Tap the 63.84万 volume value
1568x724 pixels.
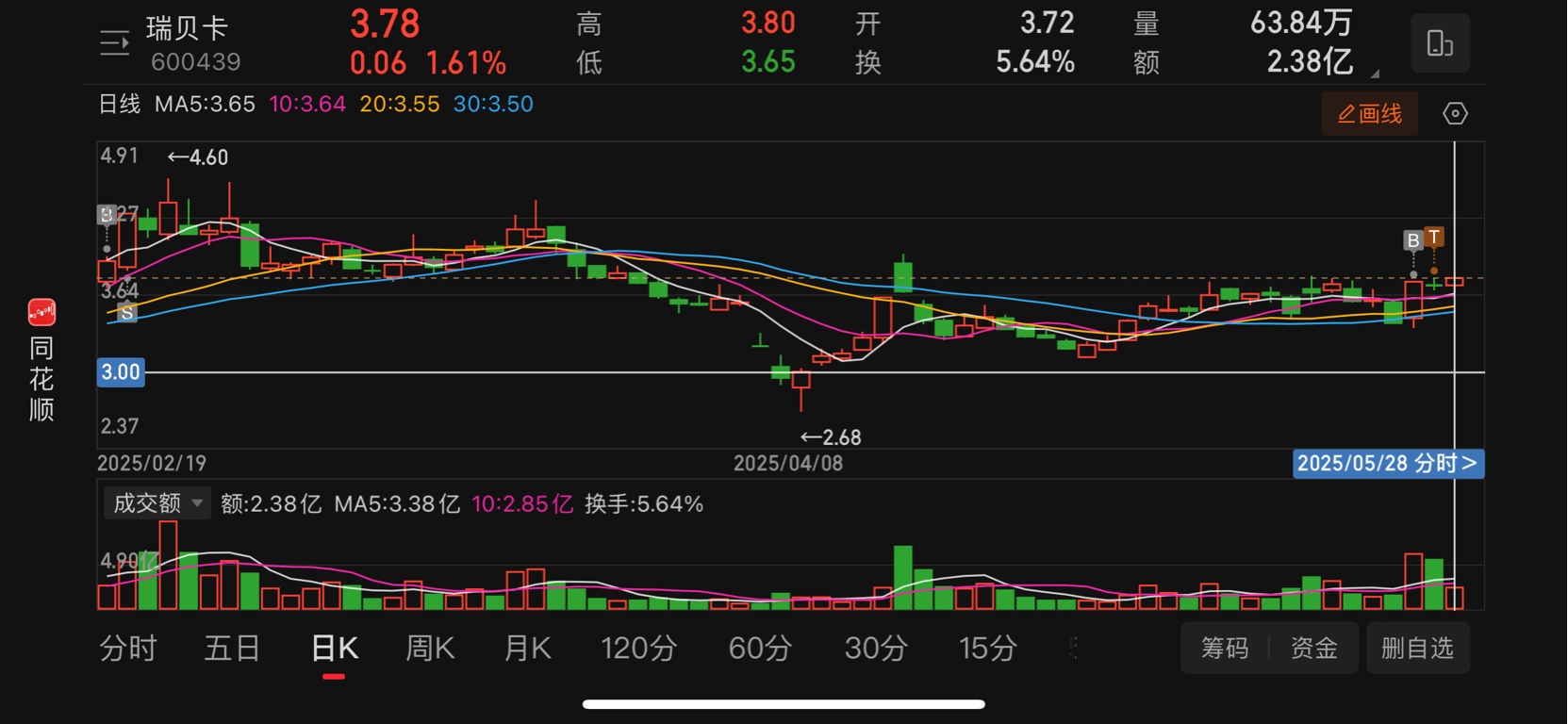(1301, 24)
